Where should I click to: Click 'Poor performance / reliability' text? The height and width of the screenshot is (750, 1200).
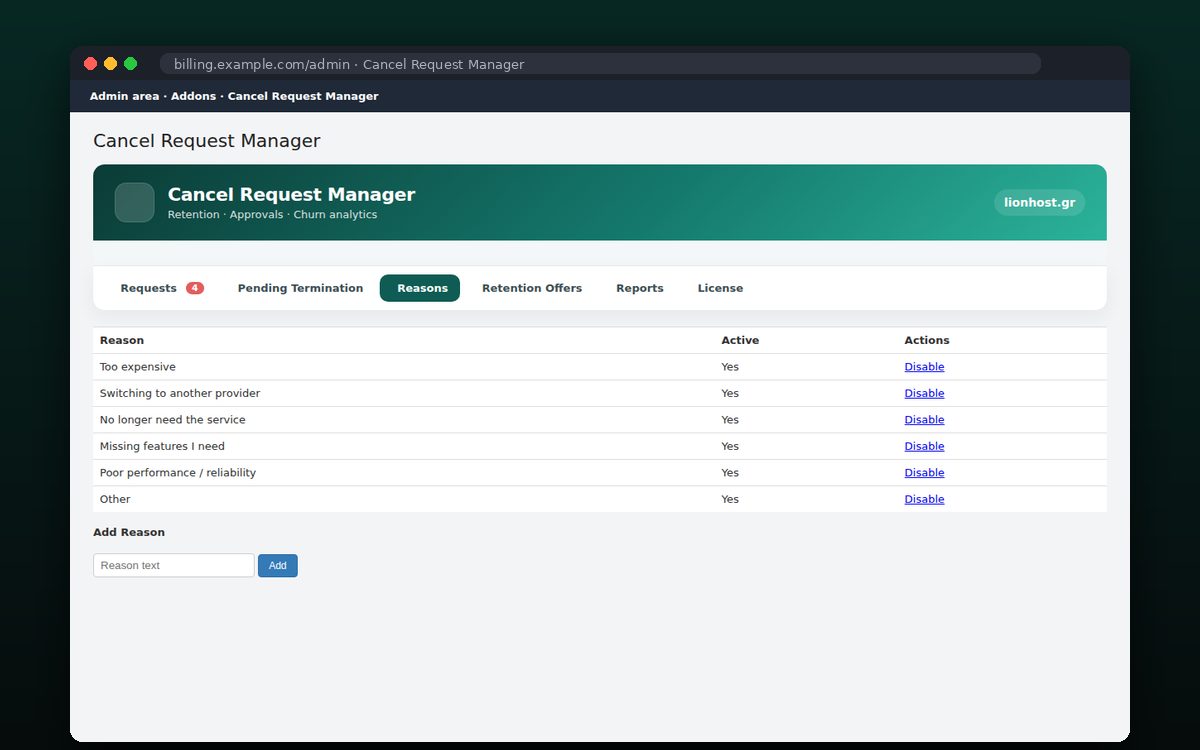(x=178, y=473)
